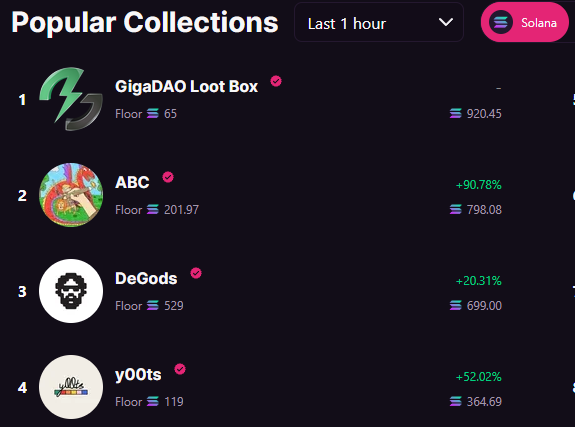This screenshot has height=427, width=575.
Task: Click the verified checkmark beside ABC
Action: pos(168,177)
